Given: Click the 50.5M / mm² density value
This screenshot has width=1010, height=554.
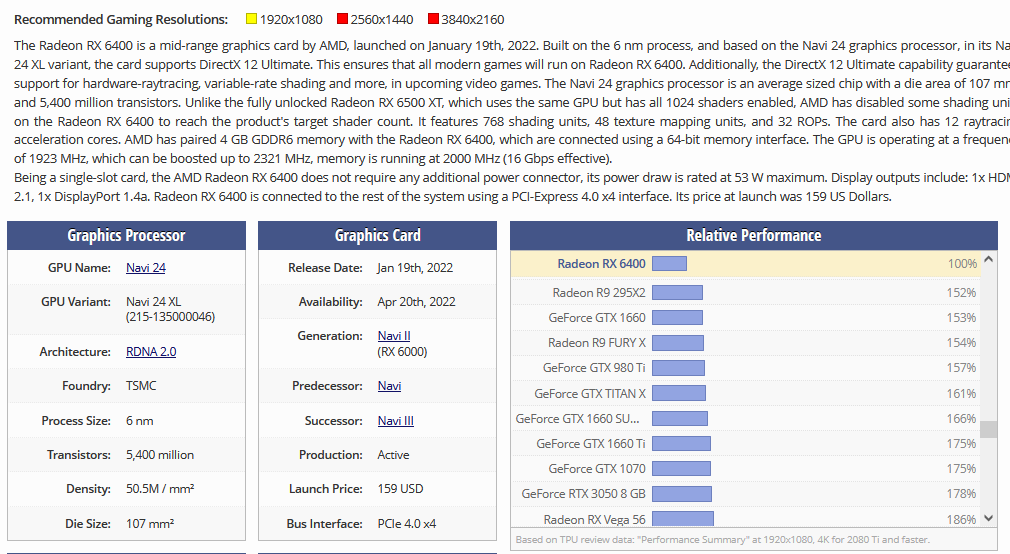Looking at the screenshot, I should [x=160, y=489].
